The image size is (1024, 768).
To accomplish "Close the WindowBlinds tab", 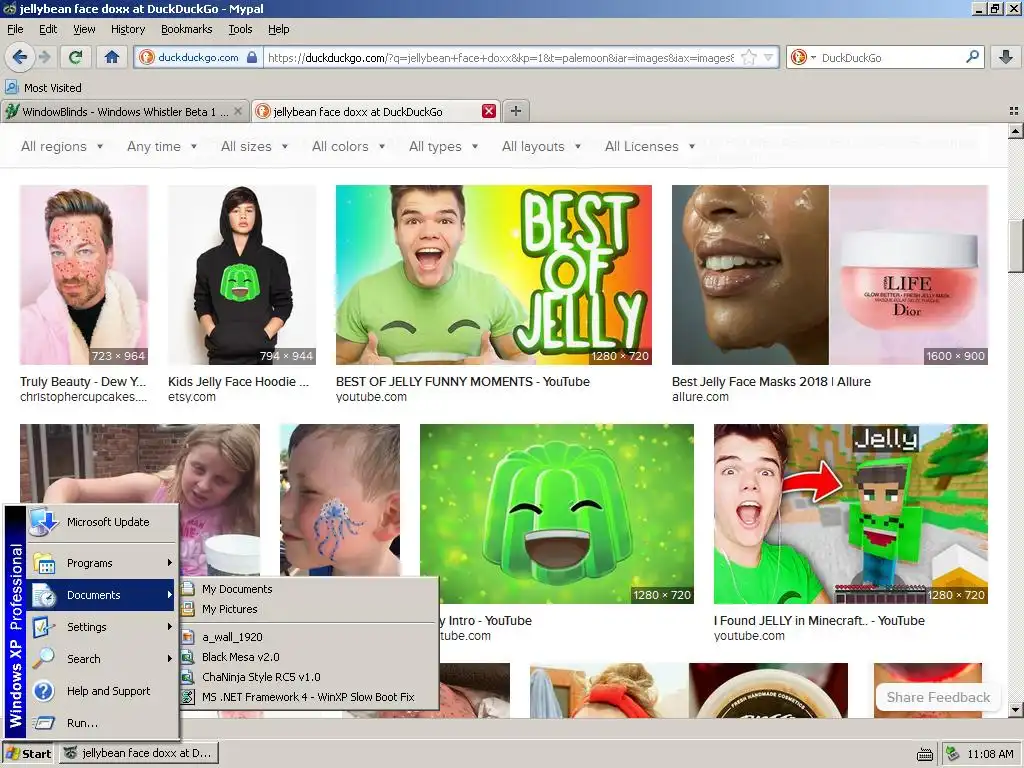I will (238, 111).
